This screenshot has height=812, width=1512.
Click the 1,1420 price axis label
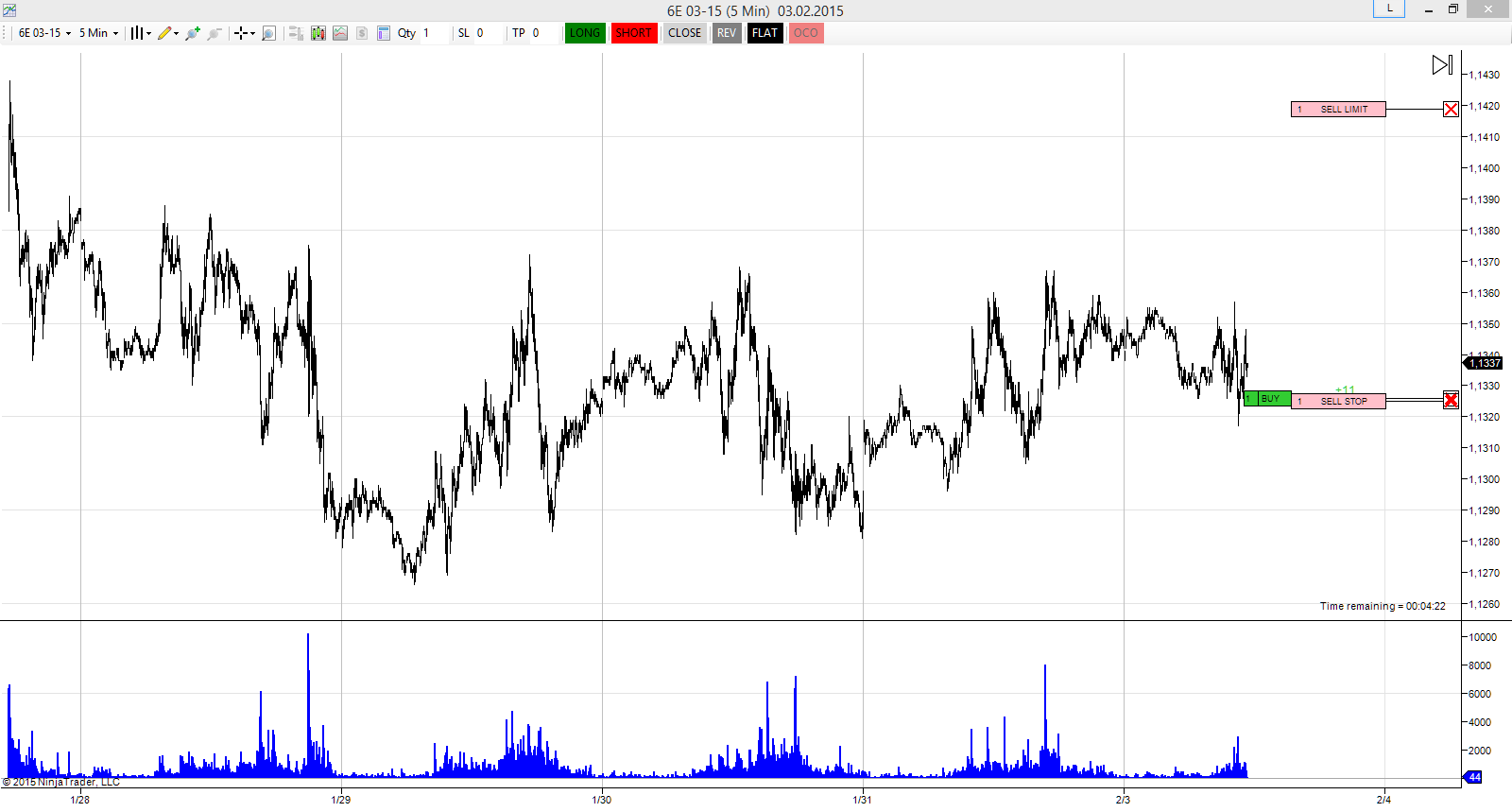1484,106
